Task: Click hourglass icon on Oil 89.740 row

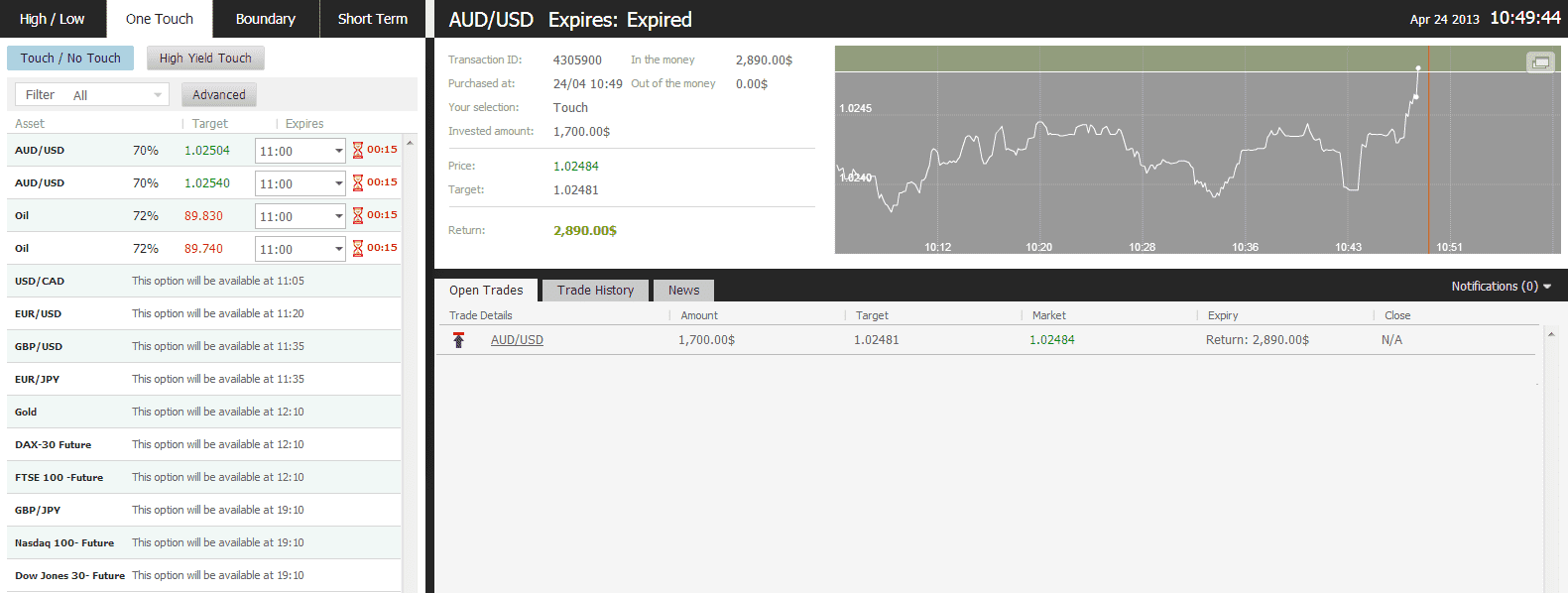Action: pyautogui.click(x=358, y=249)
